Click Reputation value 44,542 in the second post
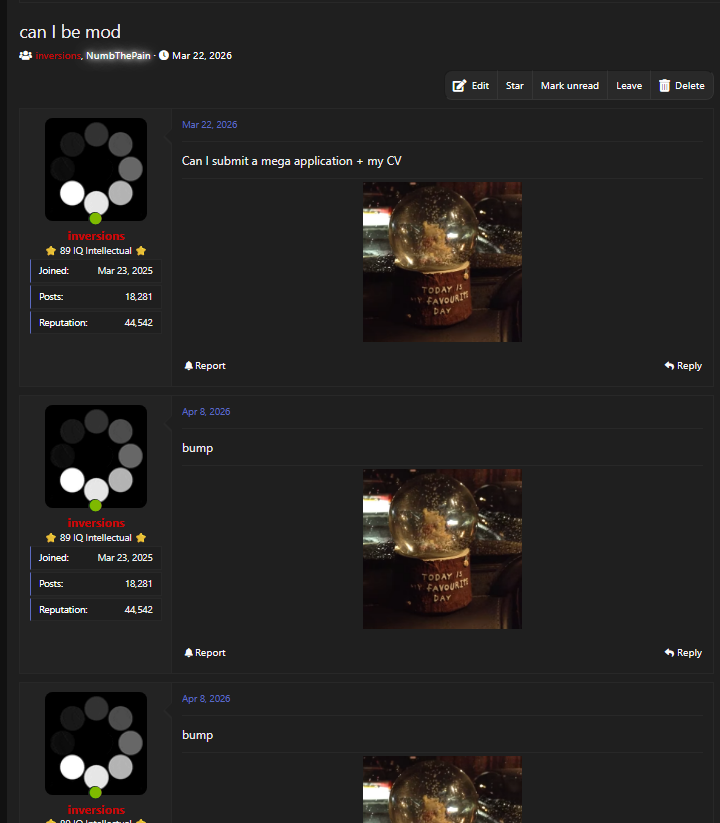 pyautogui.click(x=139, y=610)
